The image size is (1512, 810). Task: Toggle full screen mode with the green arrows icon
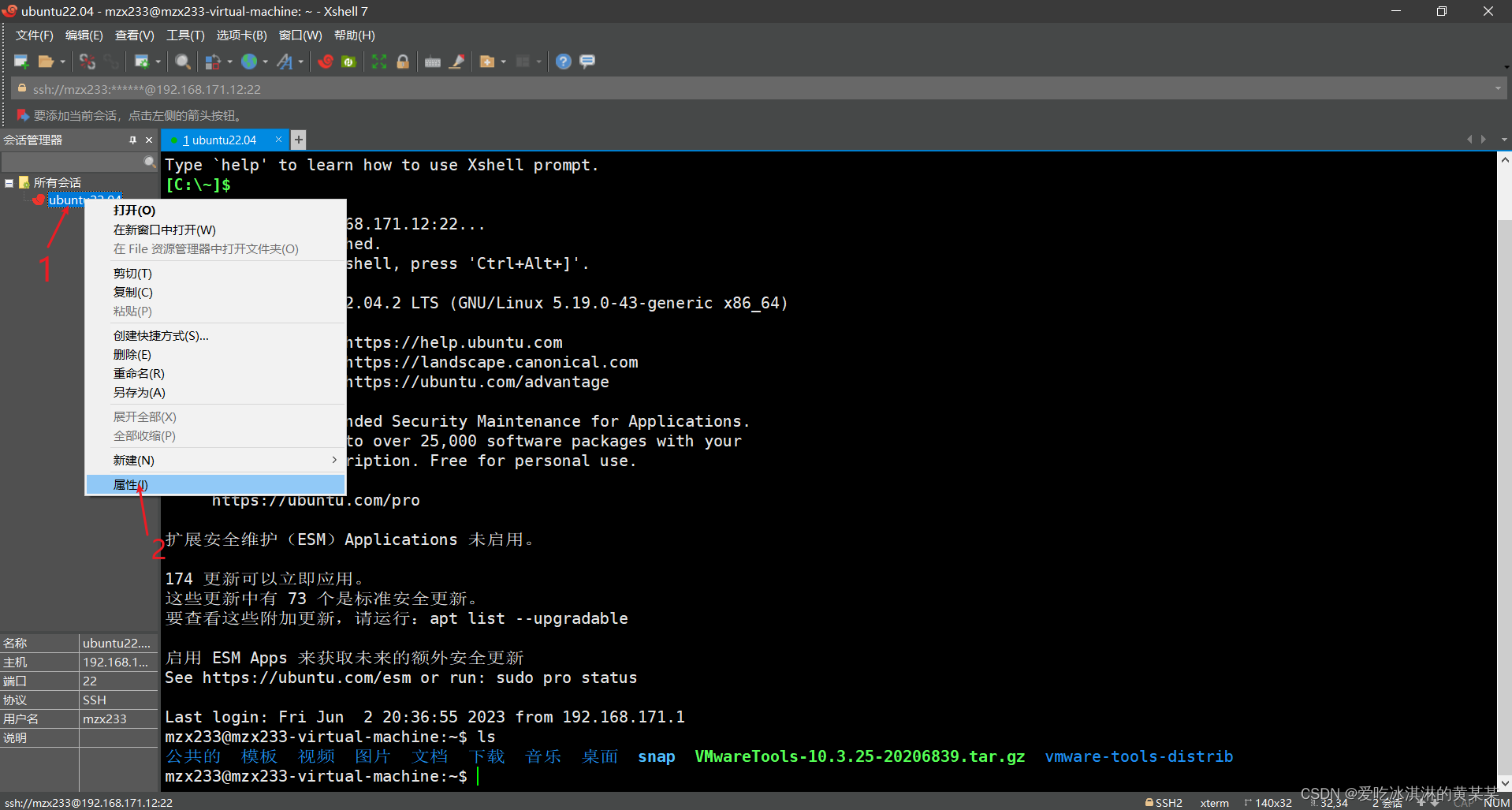[379, 62]
